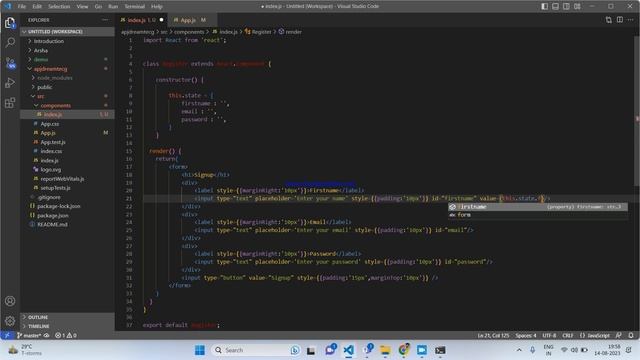The height and width of the screenshot is (360, 640).
Task: Expand the Introduction folder
Action: coord(67,41)
